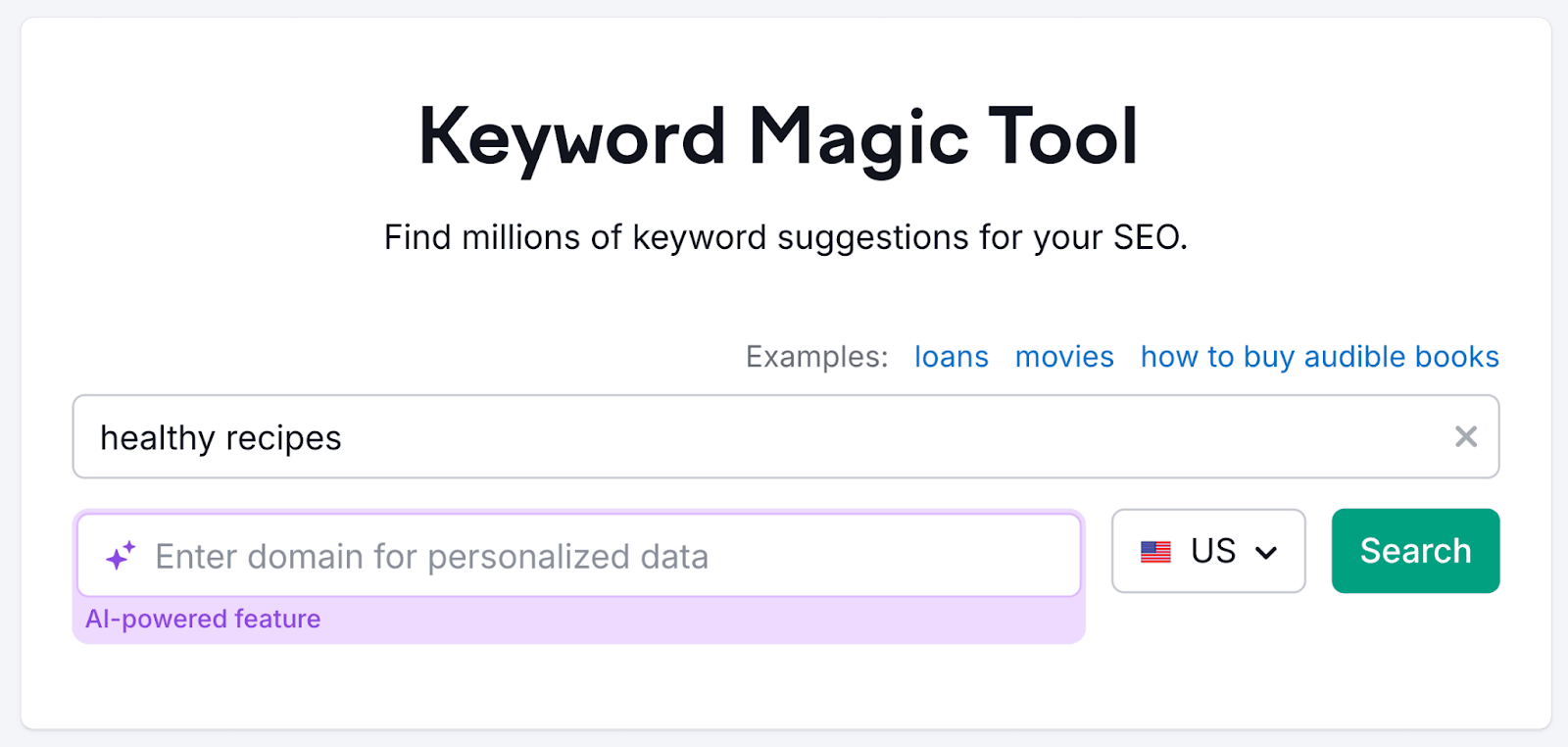Click the 'AI-powered feature' label

point(203,619)
